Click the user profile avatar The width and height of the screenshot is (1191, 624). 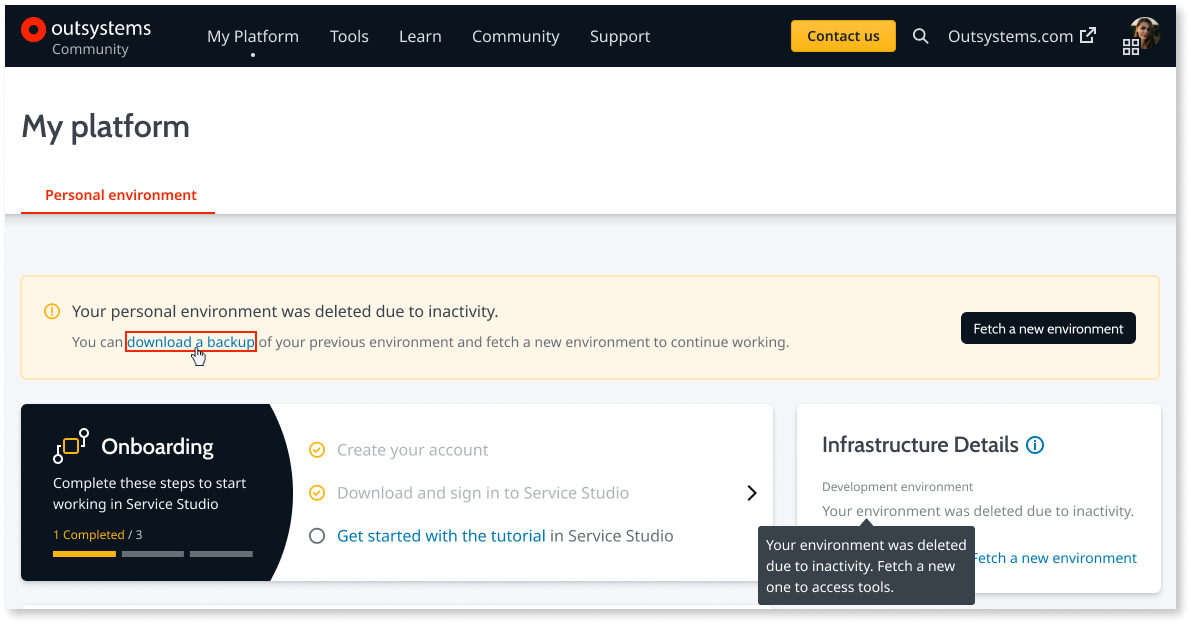pyautogui.click(x=1145, y=32)
